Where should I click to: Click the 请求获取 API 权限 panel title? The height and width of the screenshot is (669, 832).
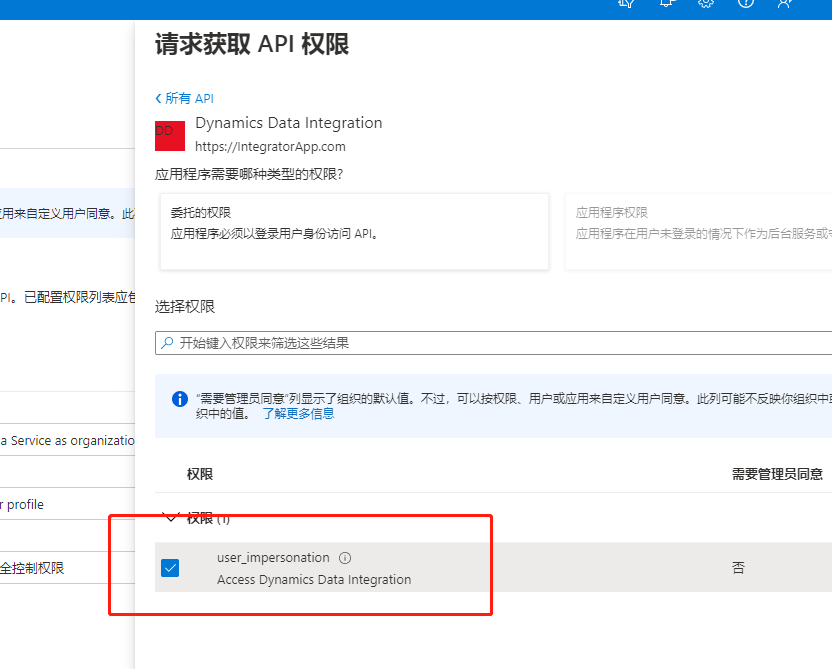(252, 44)
